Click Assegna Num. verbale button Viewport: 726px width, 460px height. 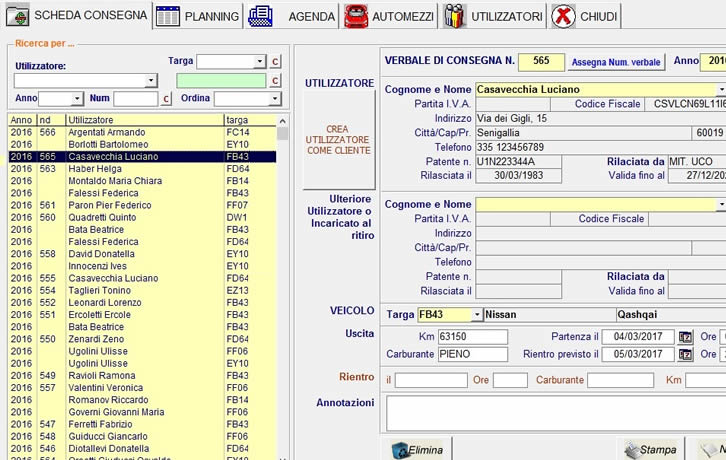[x=616, y=62]
